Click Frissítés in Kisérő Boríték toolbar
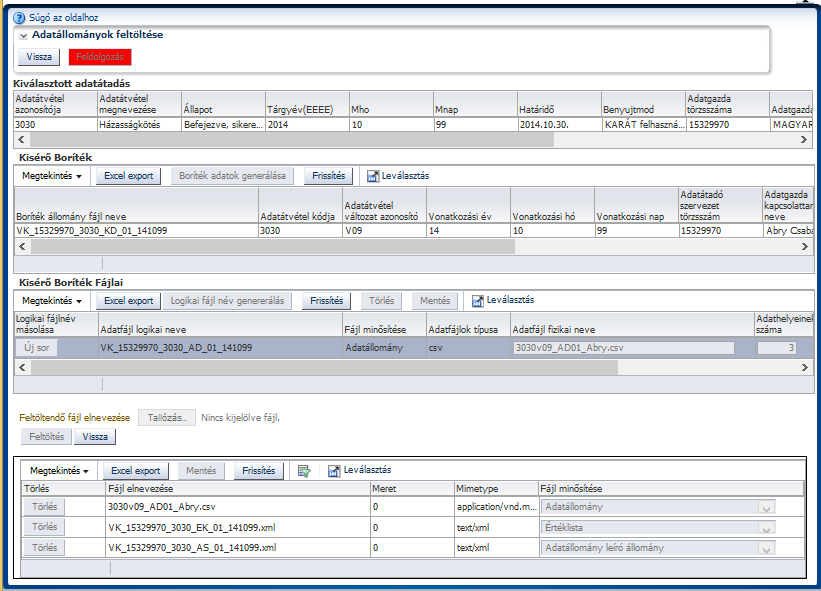 pos(329,176)
